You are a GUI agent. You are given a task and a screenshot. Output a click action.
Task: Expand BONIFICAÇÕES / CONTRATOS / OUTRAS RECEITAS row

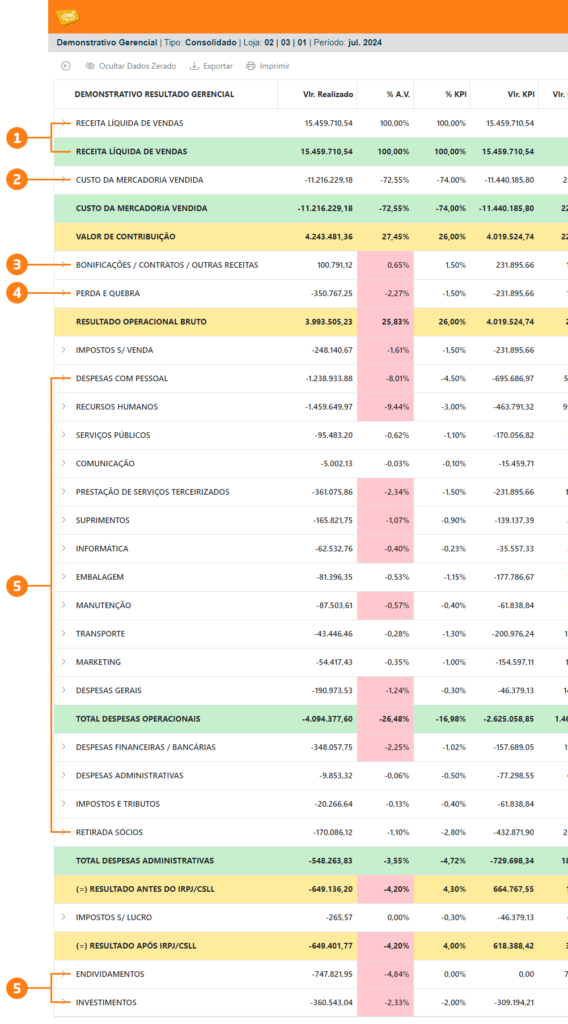(x=63, y=264)
